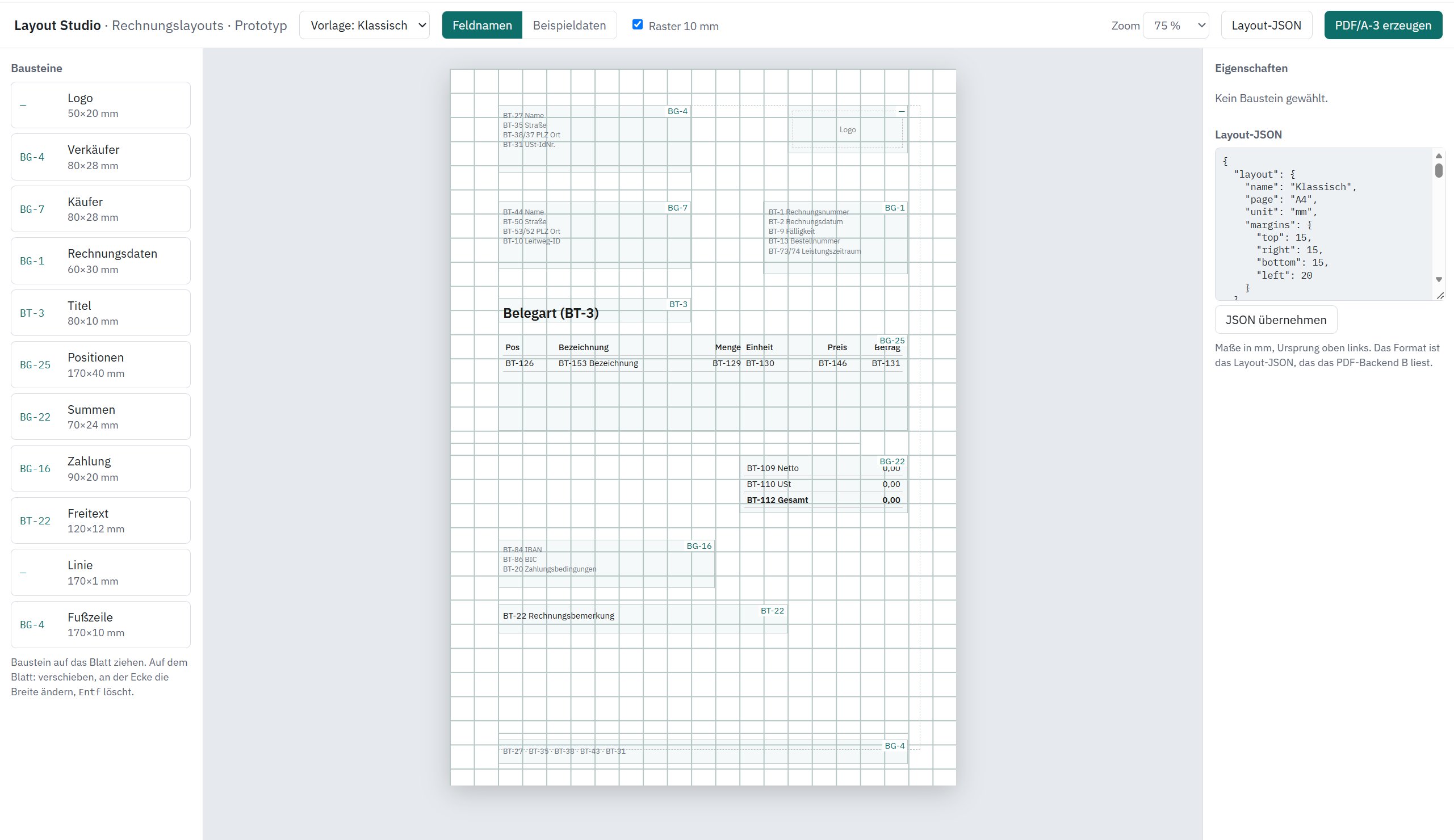Select the BG-16 payment block on page

coord(606,564)
